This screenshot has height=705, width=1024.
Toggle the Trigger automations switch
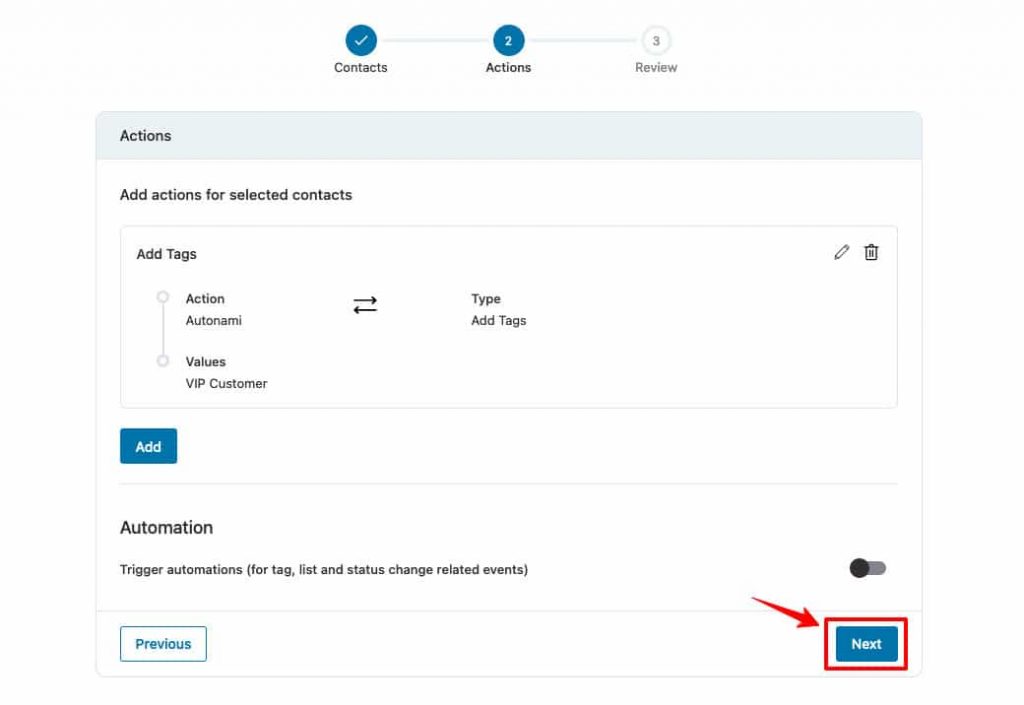[867, 568]
